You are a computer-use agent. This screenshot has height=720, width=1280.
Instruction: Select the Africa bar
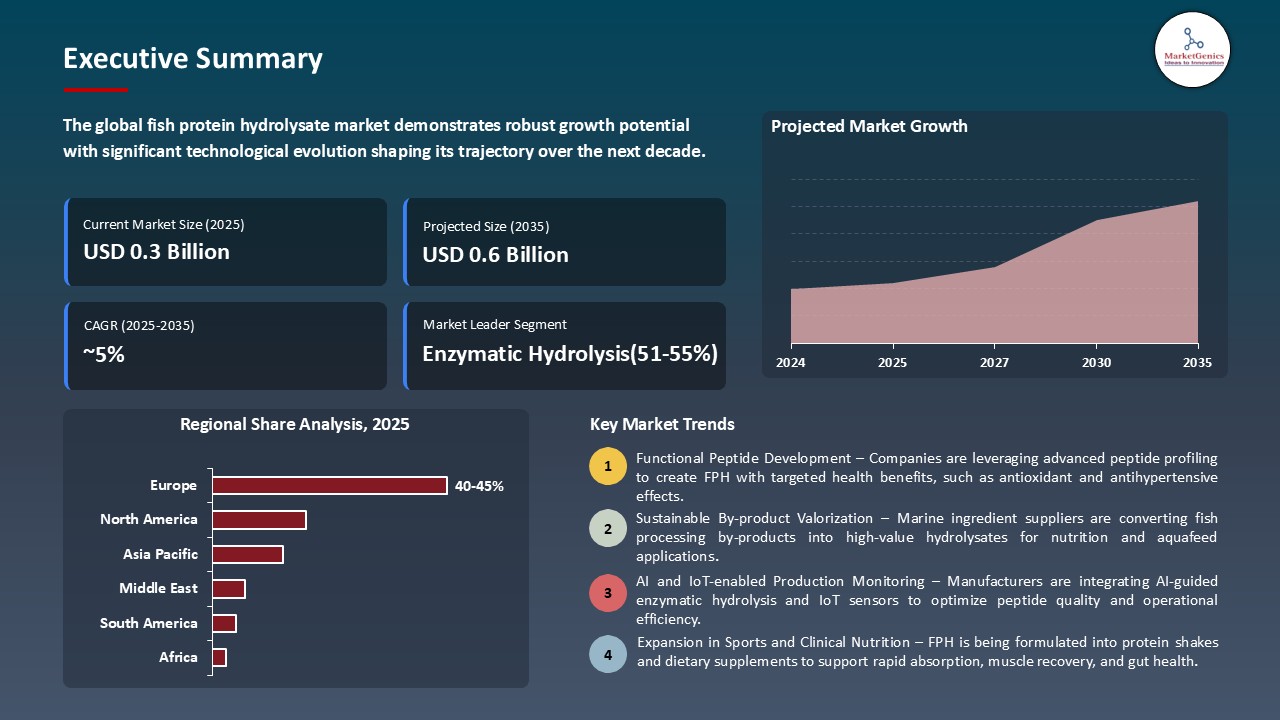[x=219, y=657]
